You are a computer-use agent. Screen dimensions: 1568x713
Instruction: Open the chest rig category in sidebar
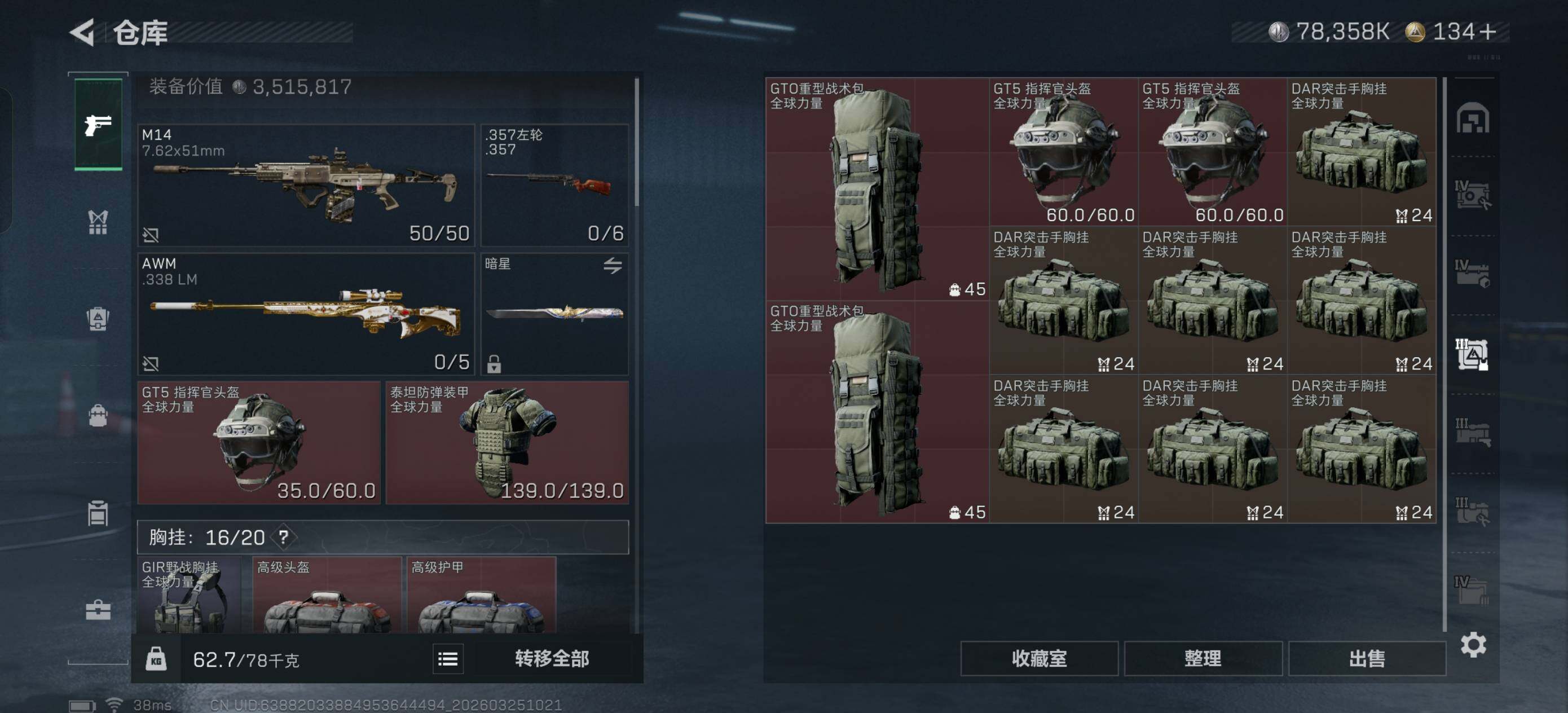98,222
